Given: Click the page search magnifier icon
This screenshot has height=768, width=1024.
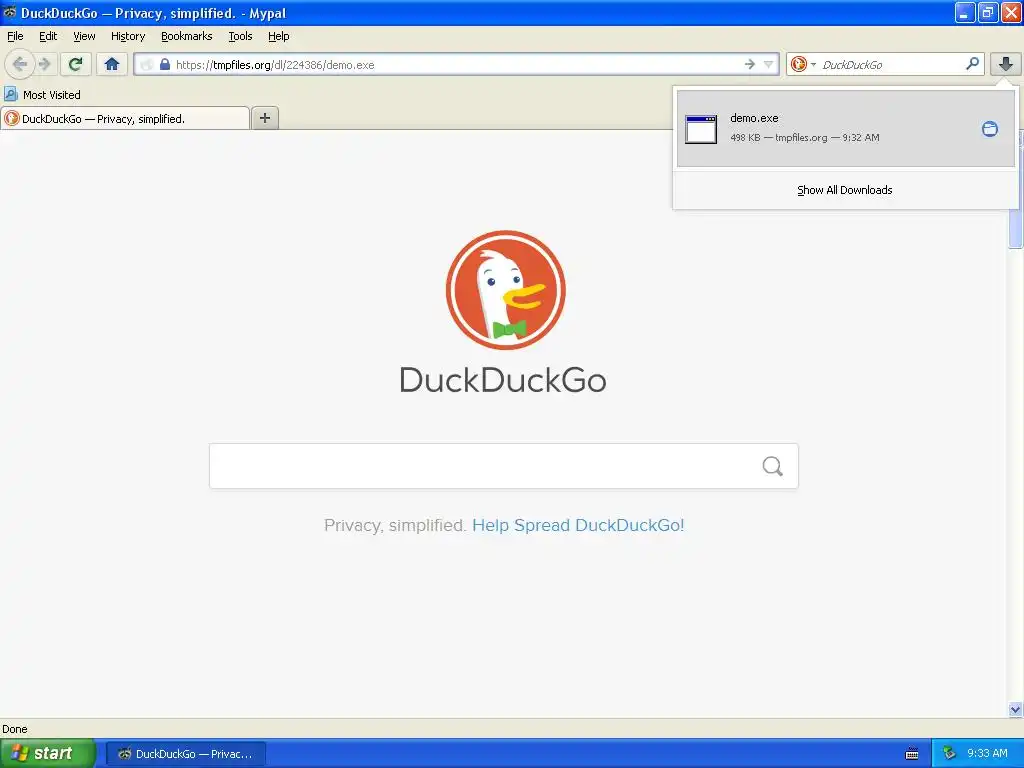Looking at the screenshot, I should (773, 466).
